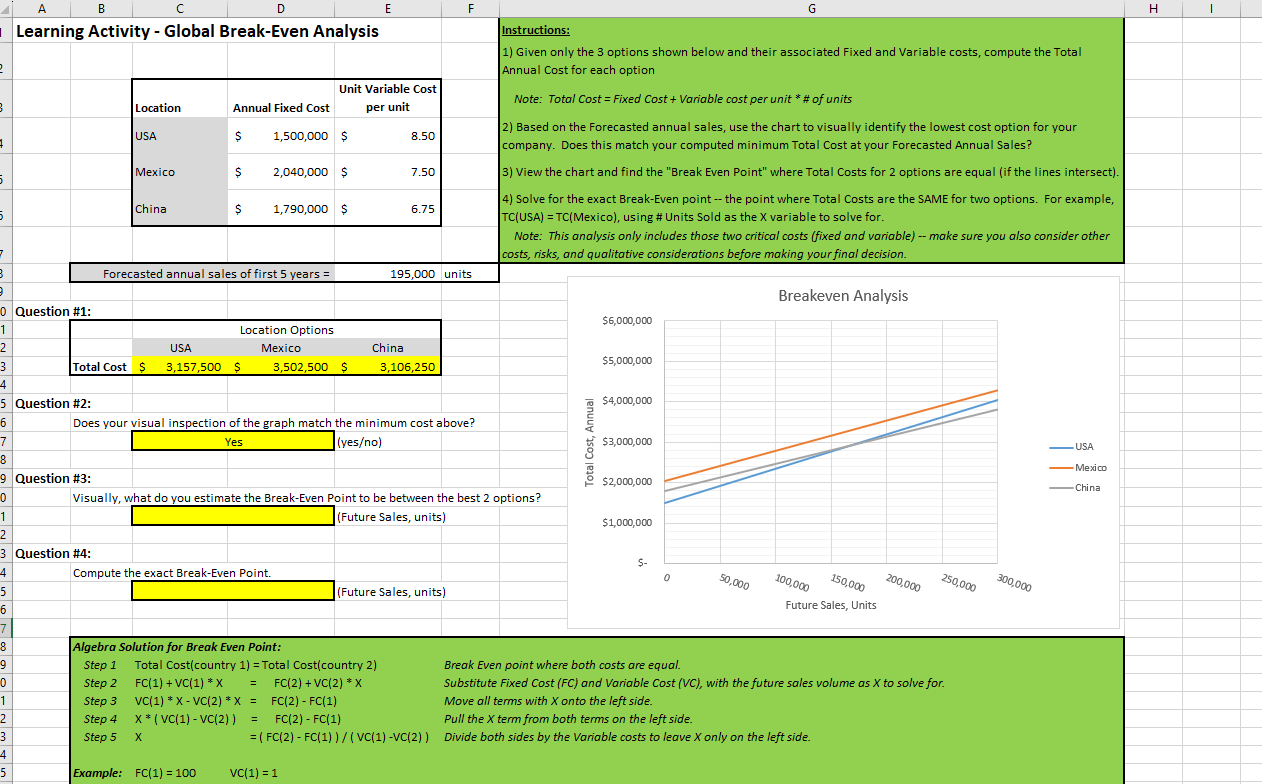Click the '(yes/no)' hint text
The width and height of the screenshot is (1262, 784).
coord(360,441)
